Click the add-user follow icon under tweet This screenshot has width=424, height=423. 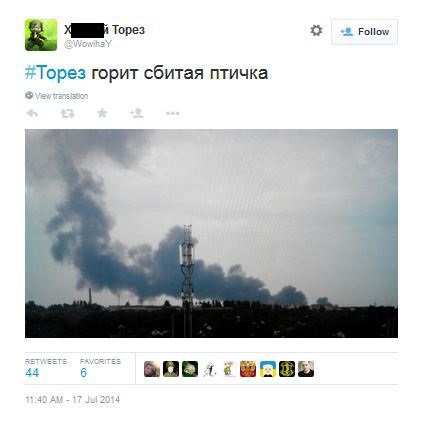click(137, 113)
